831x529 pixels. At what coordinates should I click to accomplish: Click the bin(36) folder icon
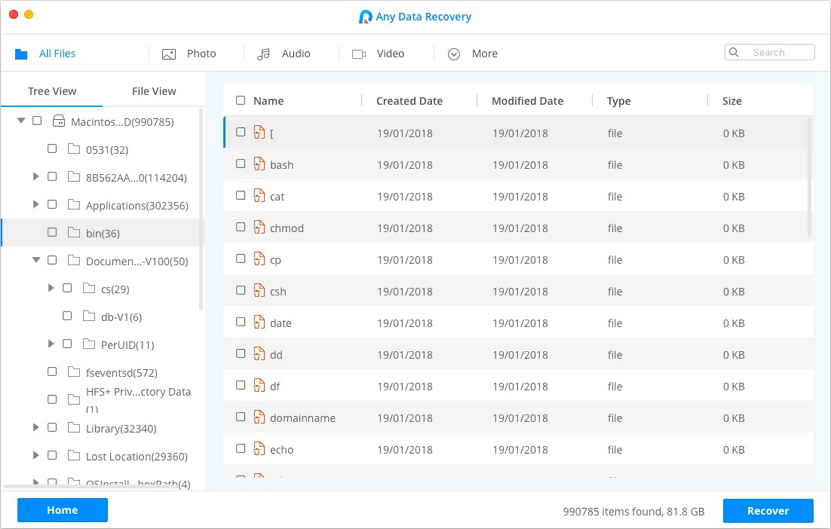pyautogui.click(x=74, y=232)
